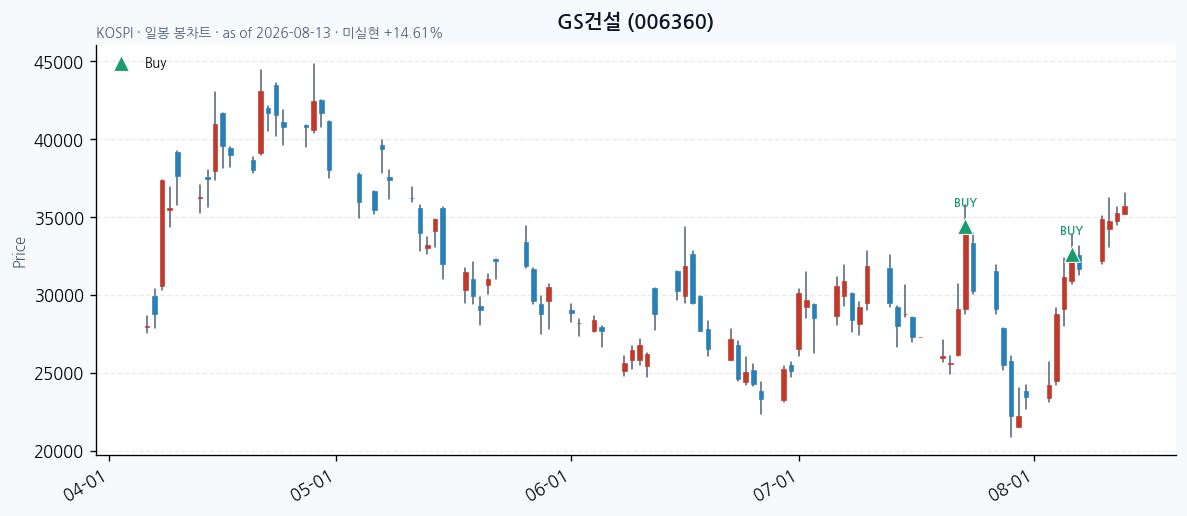Click the KOSPI subtitle with 미실현 +14.61%
Image resolution: width=1187 pixels, height=516 pixels.
pyautogui.click(x=269, y=33)
